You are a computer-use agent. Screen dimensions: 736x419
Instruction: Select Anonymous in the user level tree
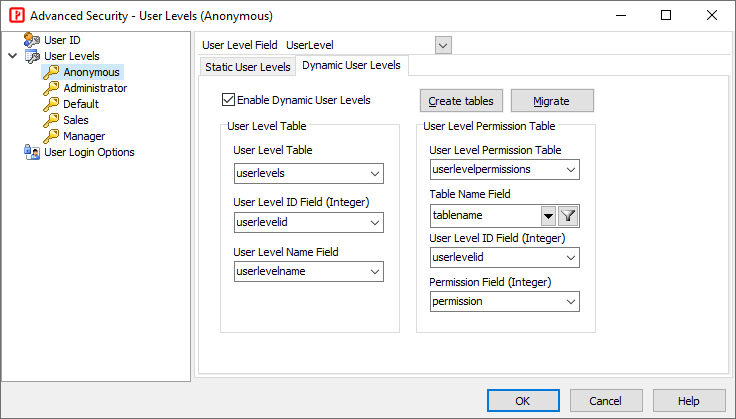pos(91,72)
